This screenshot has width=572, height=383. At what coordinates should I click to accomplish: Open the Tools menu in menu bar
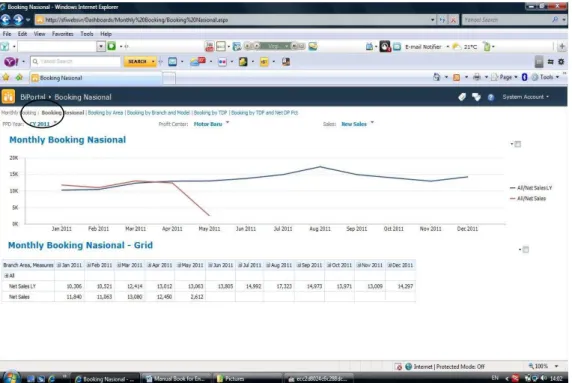pos(87,34)
